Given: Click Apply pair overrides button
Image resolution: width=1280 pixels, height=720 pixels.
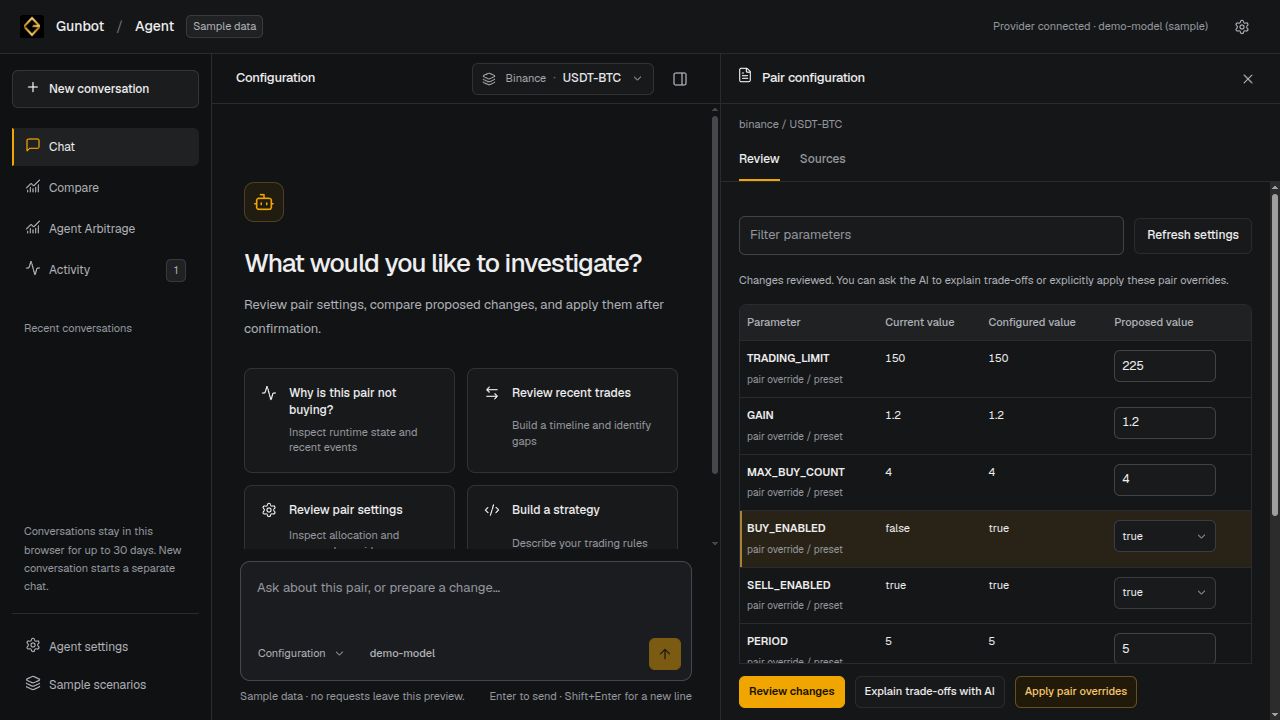Looking at the screenshot, I should 1075,692.
